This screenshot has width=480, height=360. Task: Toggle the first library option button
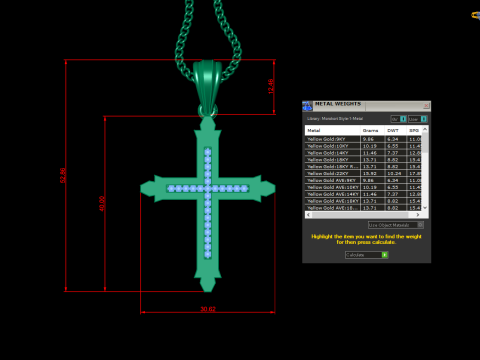point(398,119)
